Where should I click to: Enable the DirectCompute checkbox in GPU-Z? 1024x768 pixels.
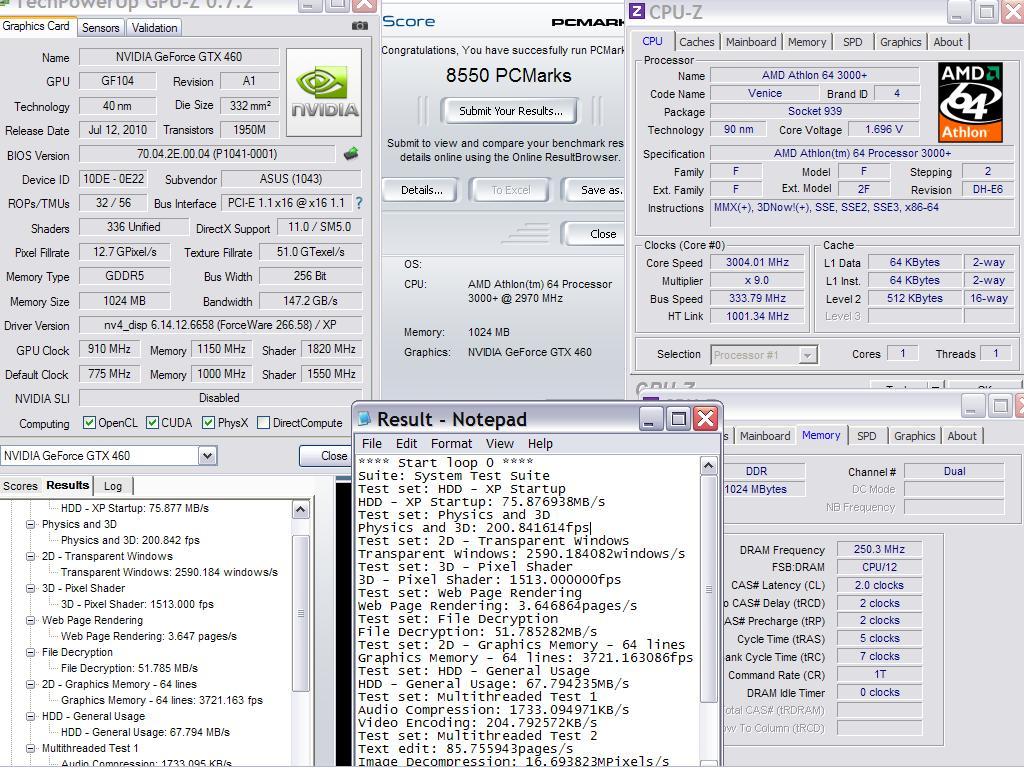click(x=263, y=423)
